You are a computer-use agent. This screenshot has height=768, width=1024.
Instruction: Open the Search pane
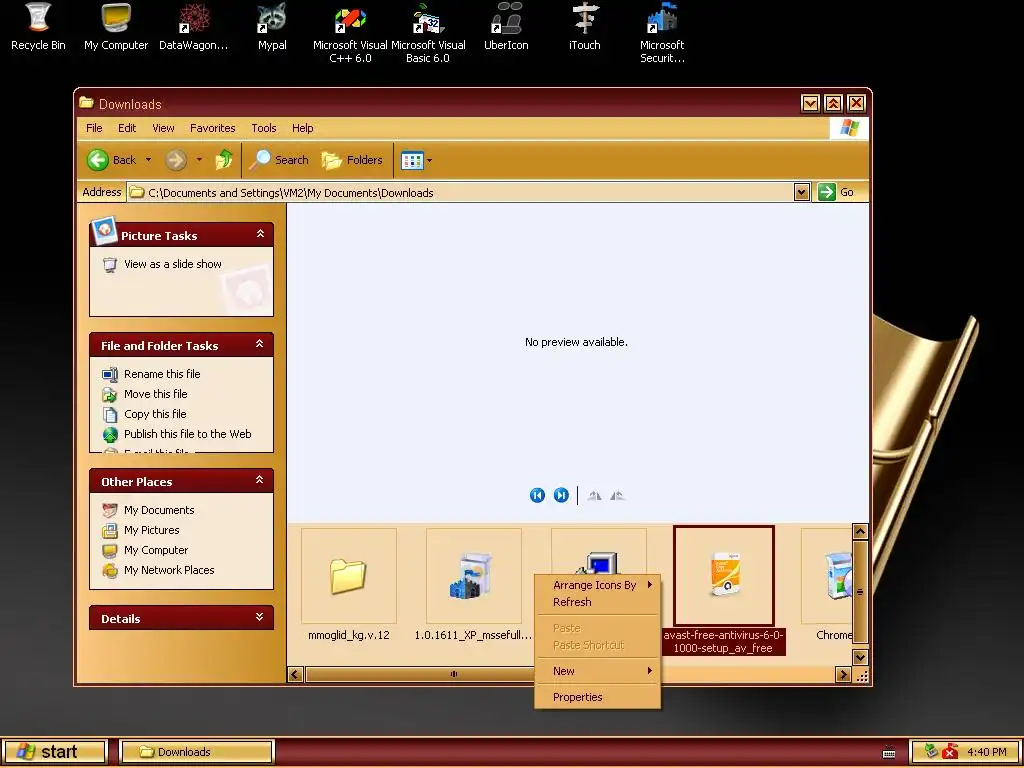pyautogui.click(x=279, y=160)
